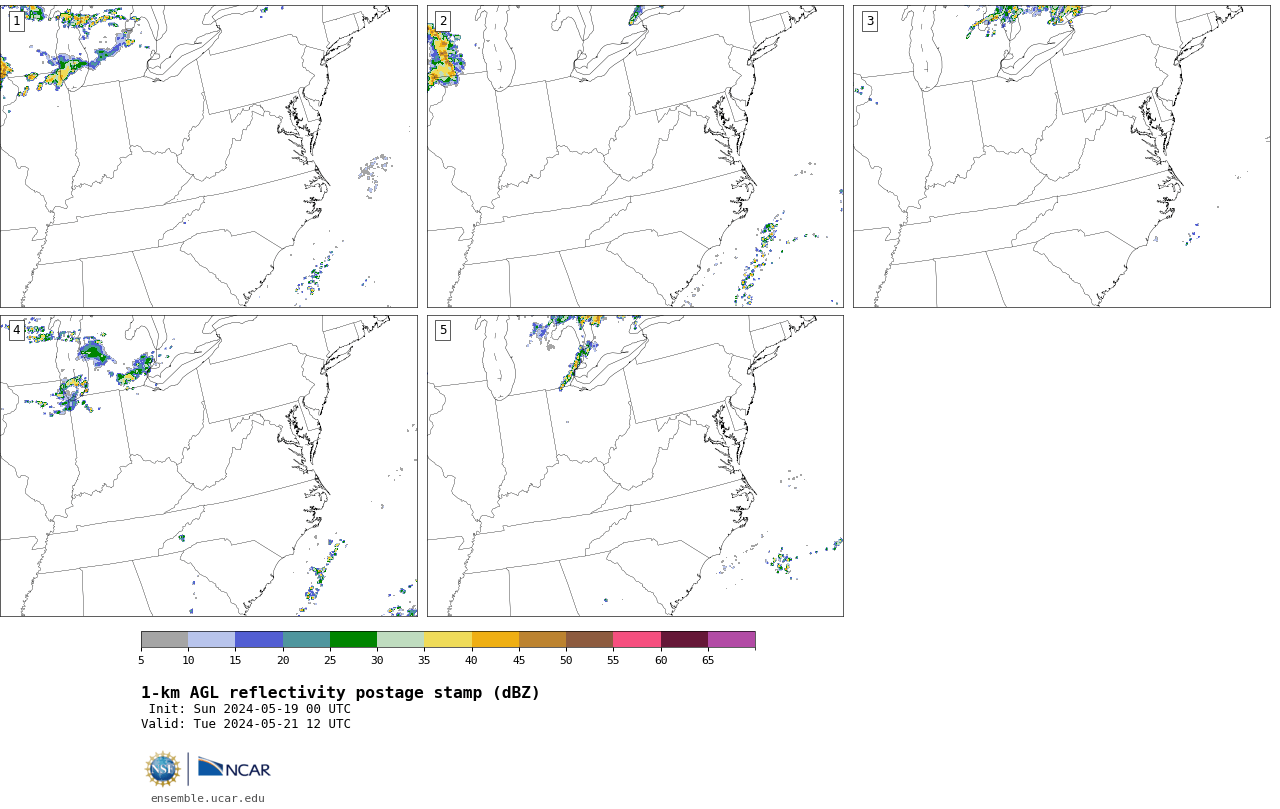Click the NSF logo
Image resolution: width=1280 pixels, height=809 pixels.
coord(163,769)
